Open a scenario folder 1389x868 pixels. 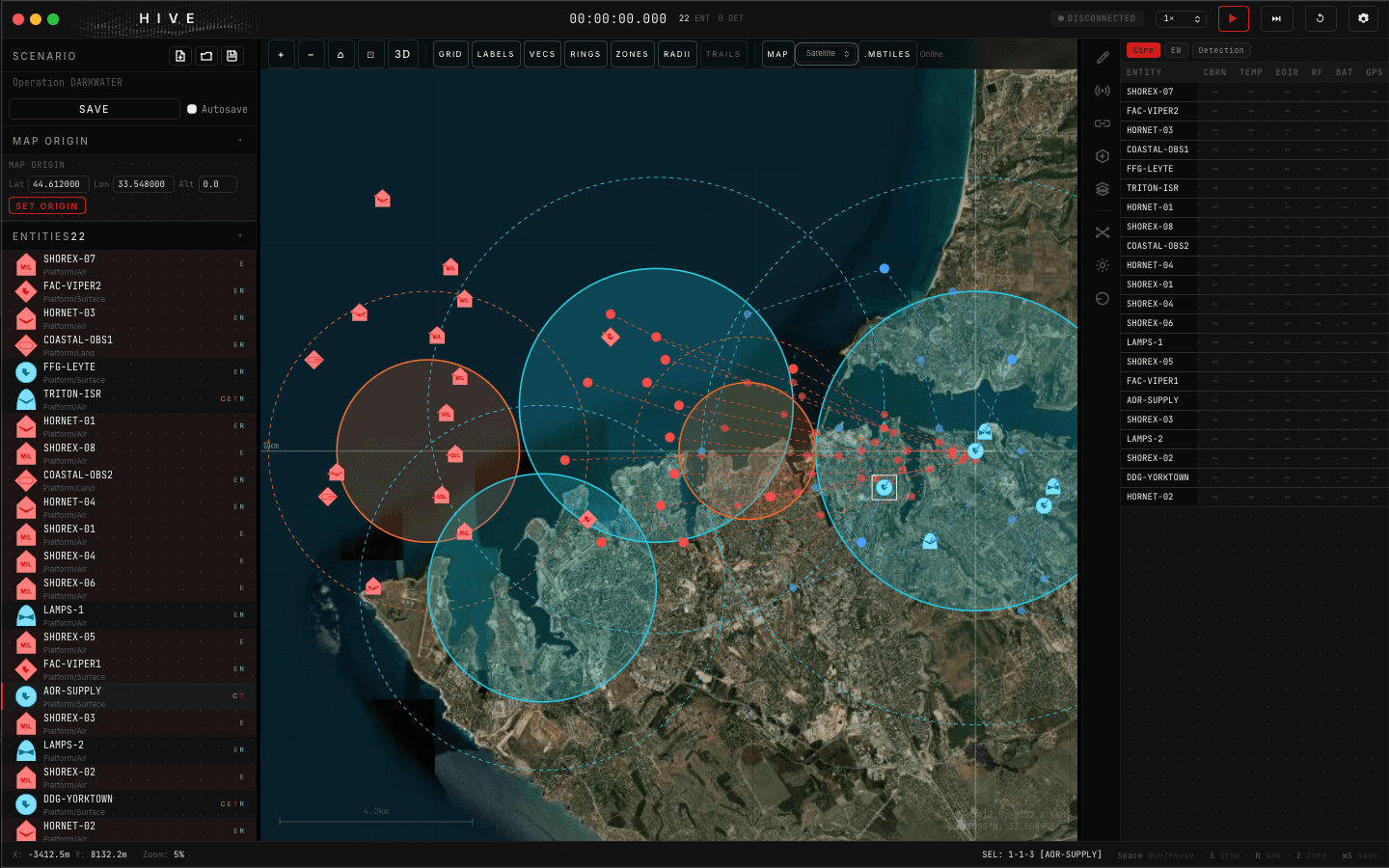pyautogui.click(x=206, y=56)
